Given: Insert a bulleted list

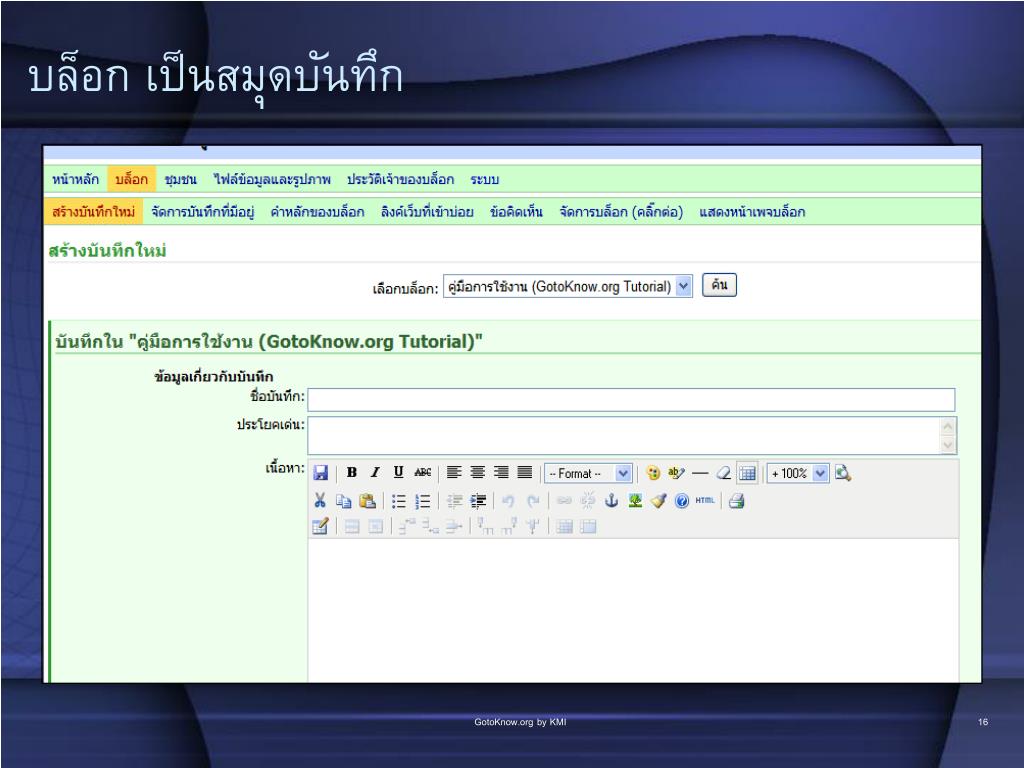Looking at the screenshot, I should (398, 501).
